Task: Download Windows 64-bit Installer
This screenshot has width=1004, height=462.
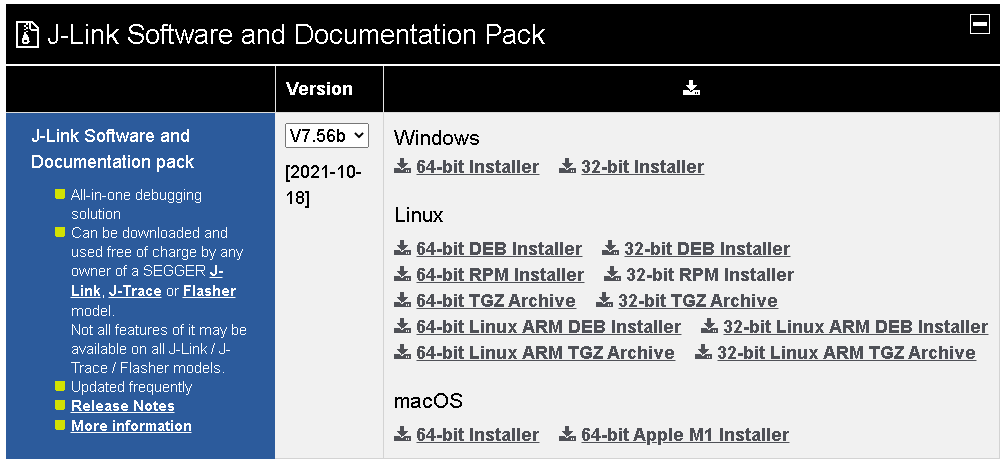Action: coord(478,167)
